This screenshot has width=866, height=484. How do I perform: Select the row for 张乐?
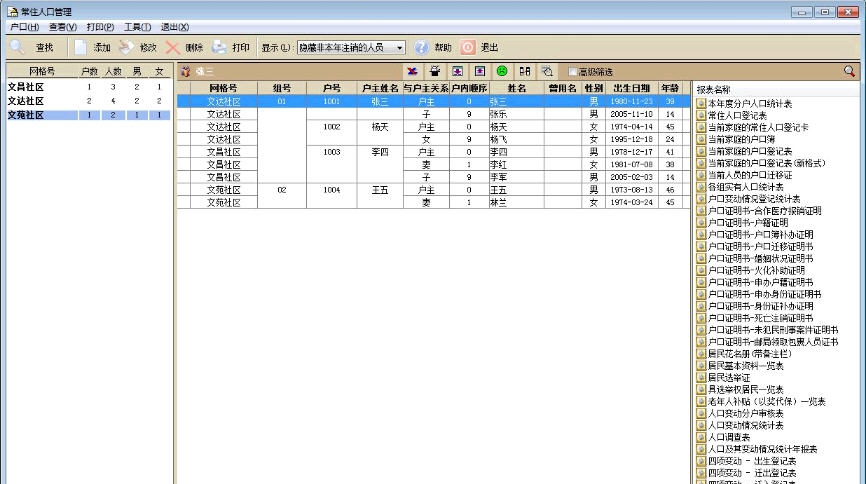[434, 114]
